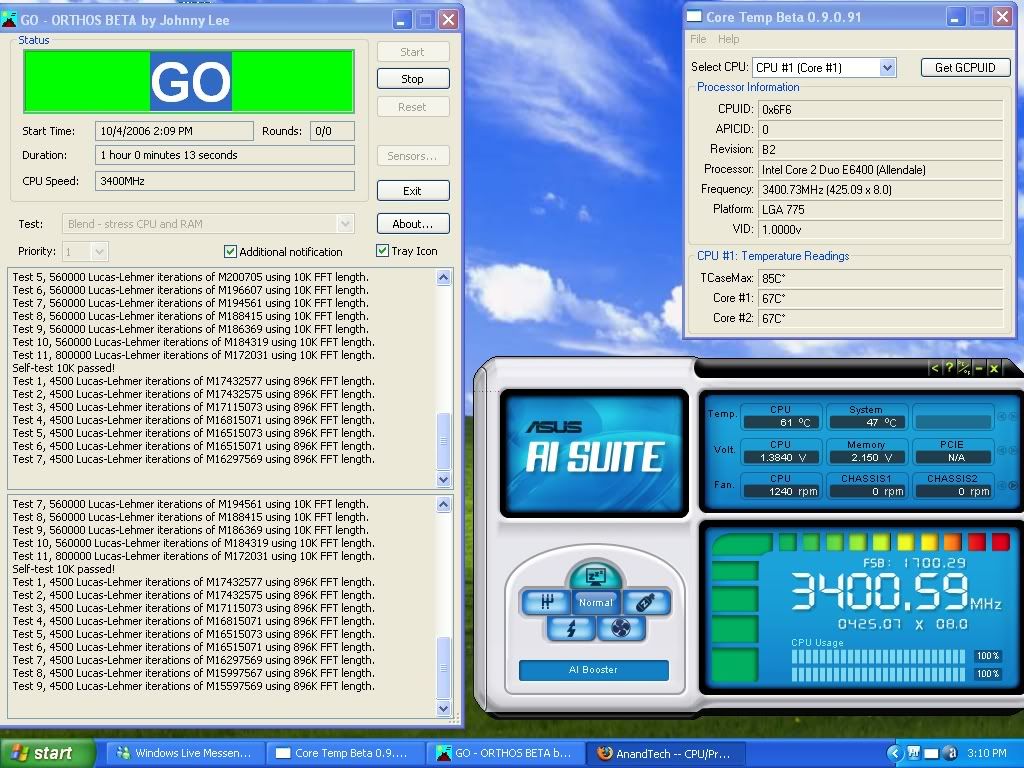Click upper log scrollbar thumb
Image resolution: width=1024 pixels, height=768 pixels.
coord(443,441)
